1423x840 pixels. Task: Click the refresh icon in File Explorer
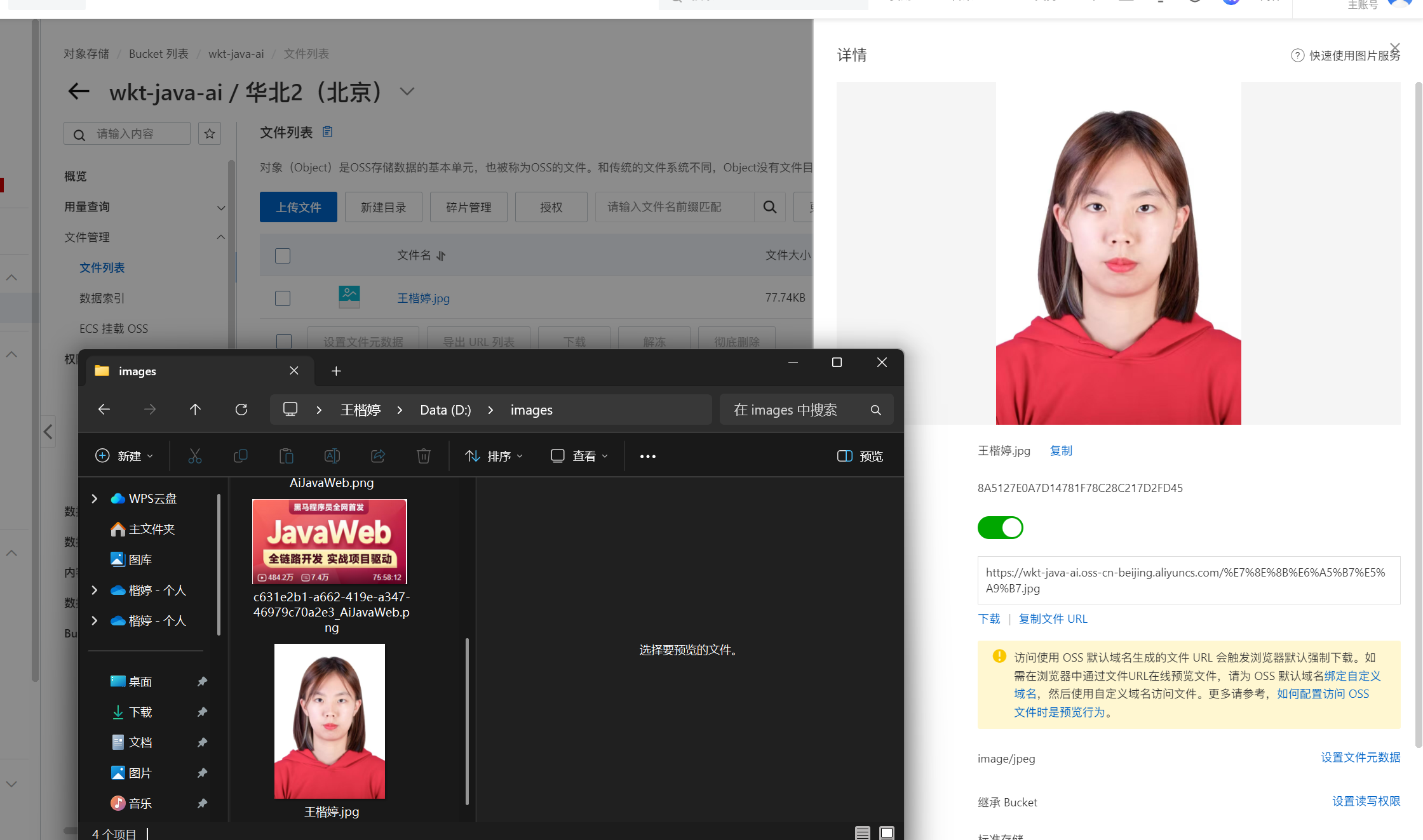[241, 410]
